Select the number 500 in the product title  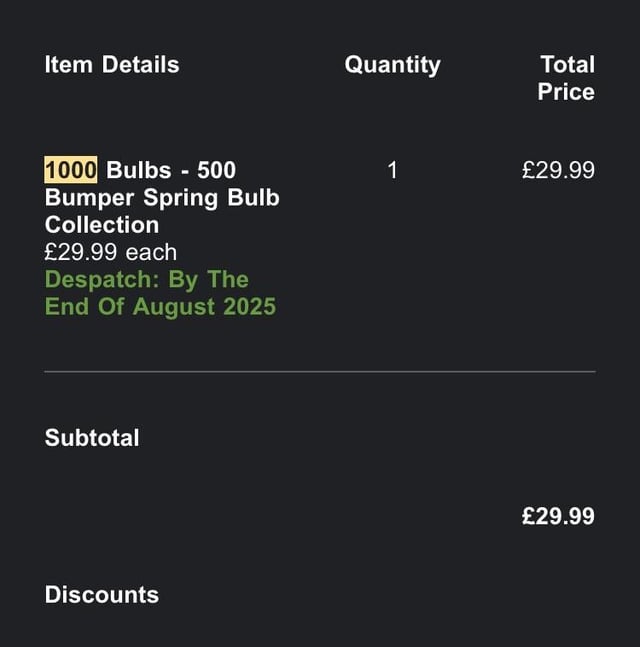click(216, 170)
